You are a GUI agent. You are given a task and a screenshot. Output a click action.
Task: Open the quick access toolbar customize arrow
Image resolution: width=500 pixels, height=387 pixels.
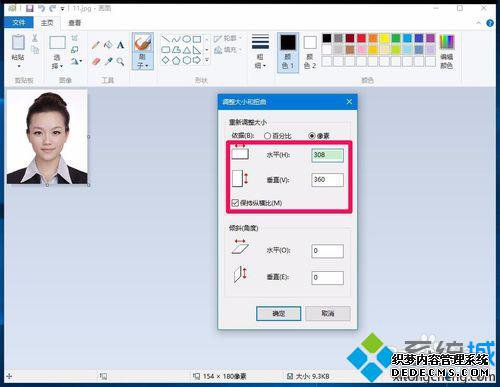coord(62,9)
